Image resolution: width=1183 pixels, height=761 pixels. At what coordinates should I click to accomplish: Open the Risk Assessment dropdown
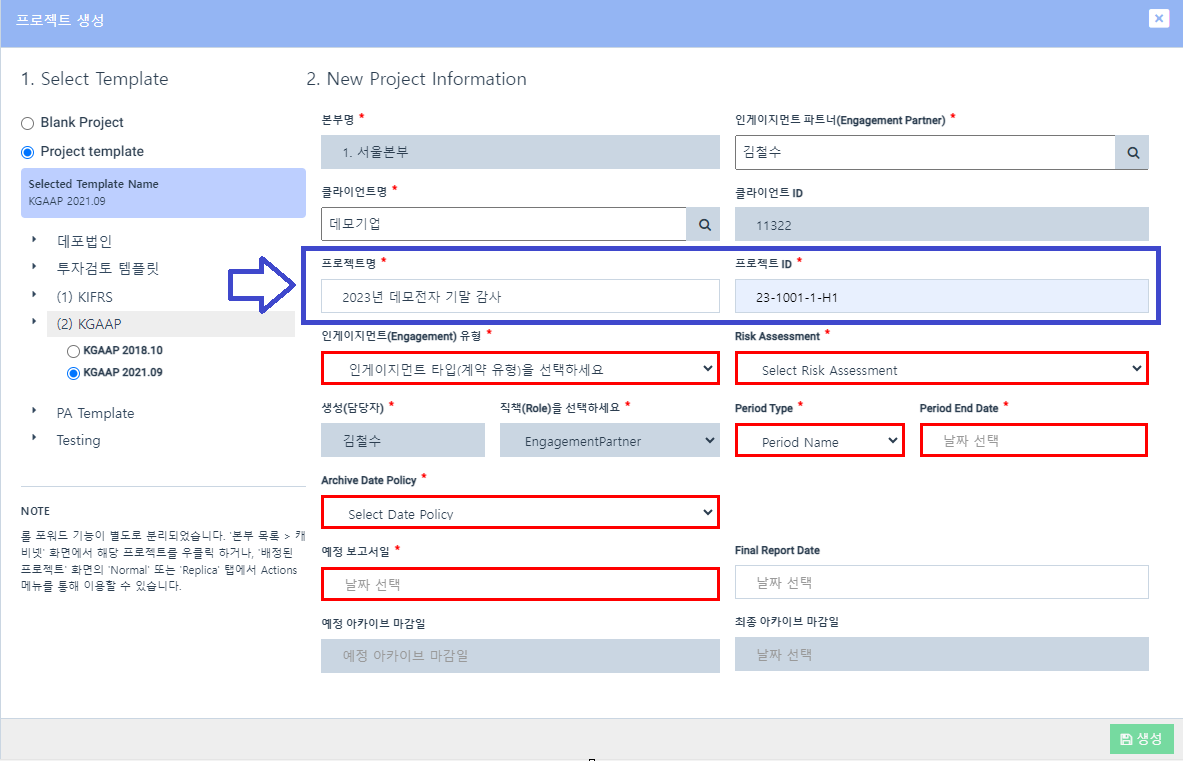[x=940, y=367]
